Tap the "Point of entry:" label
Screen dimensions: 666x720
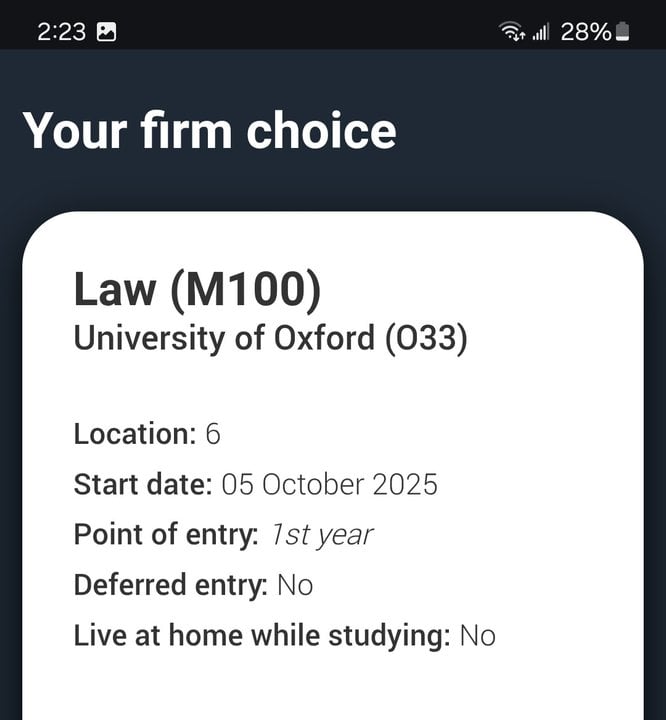(x=166, y=535)
